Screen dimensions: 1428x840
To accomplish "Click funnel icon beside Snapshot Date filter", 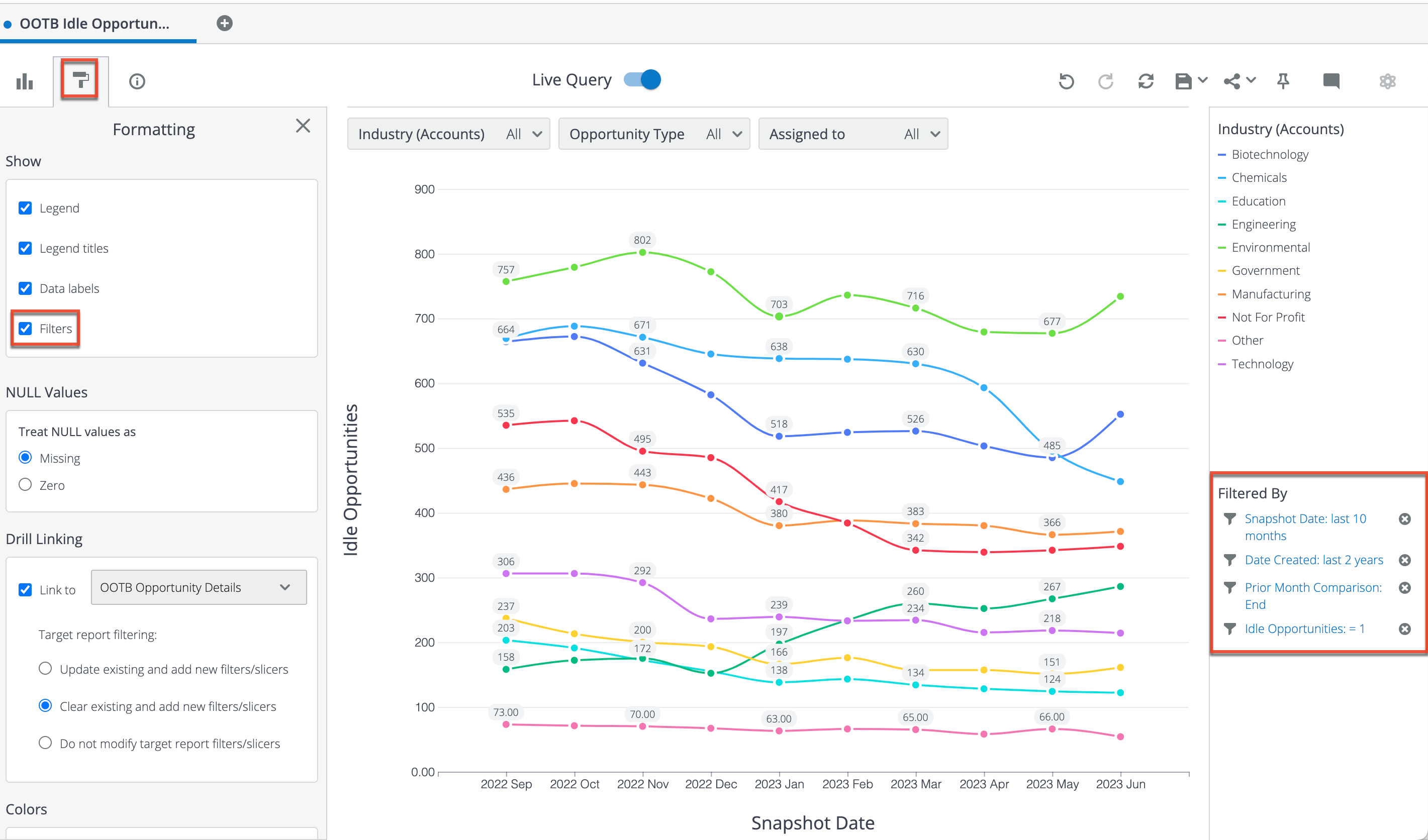I will 1229,519.
